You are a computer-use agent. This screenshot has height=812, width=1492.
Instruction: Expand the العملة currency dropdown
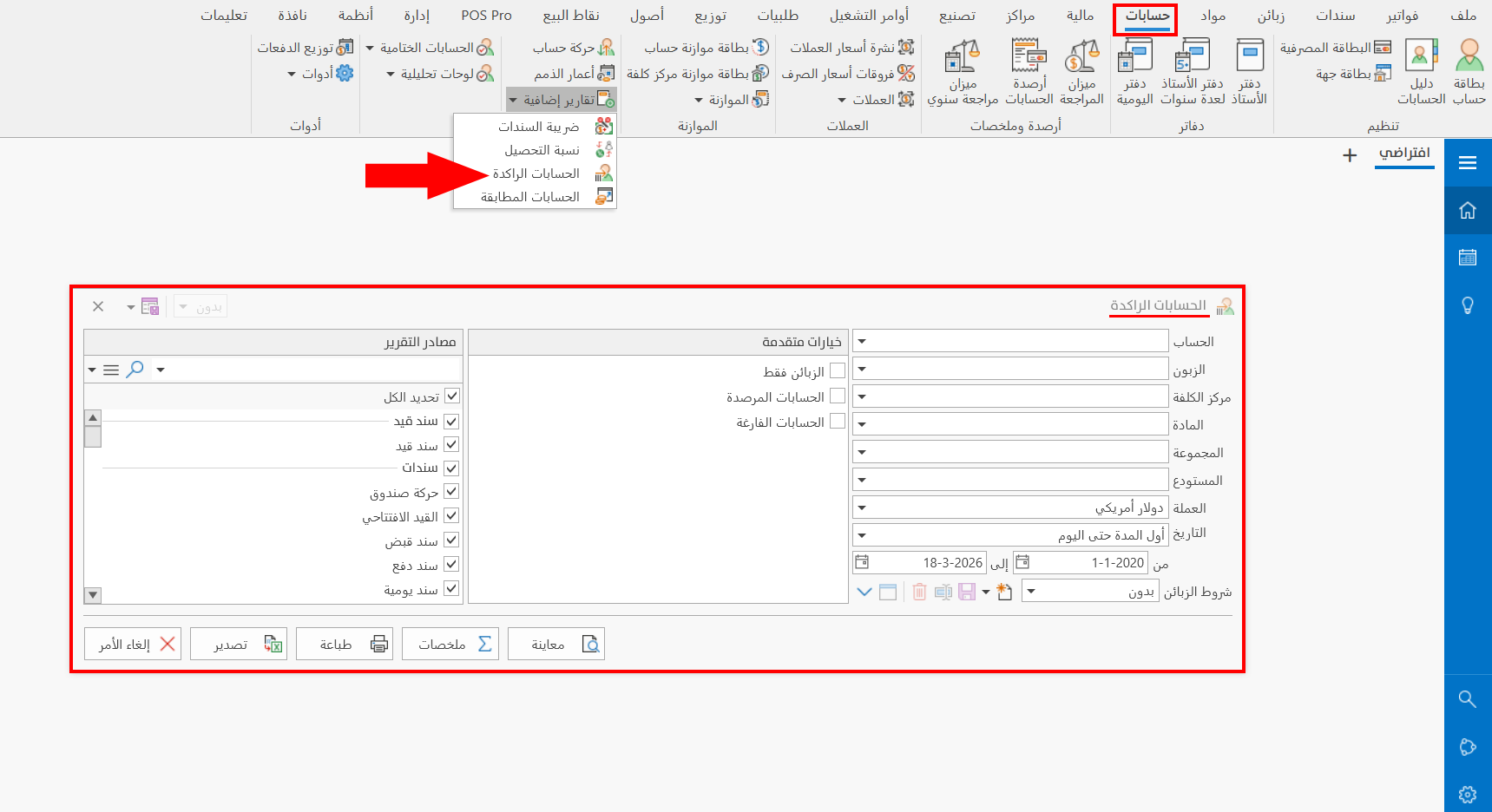point(862,507)
